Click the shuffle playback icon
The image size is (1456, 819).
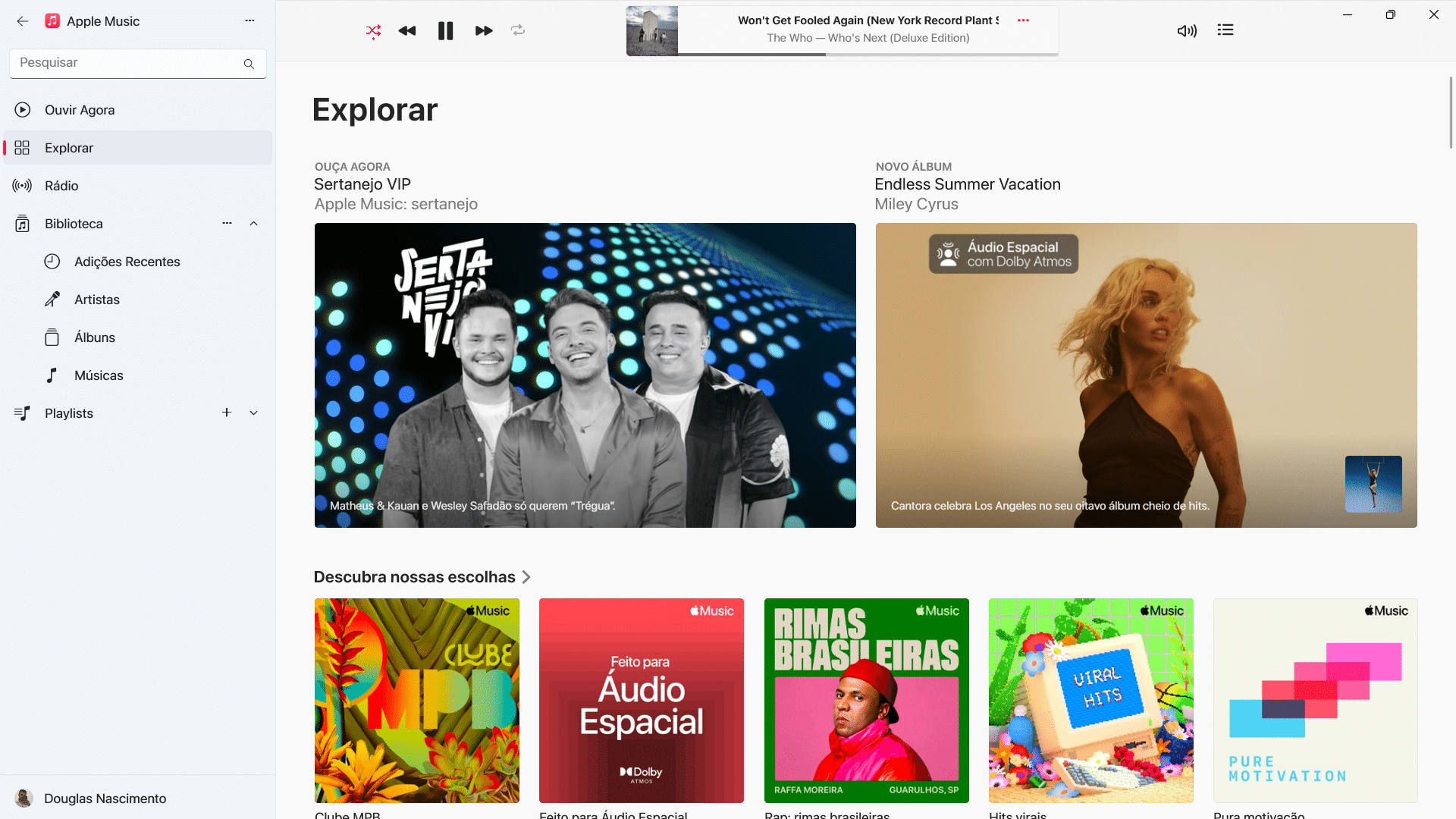(x=374, y=30)
